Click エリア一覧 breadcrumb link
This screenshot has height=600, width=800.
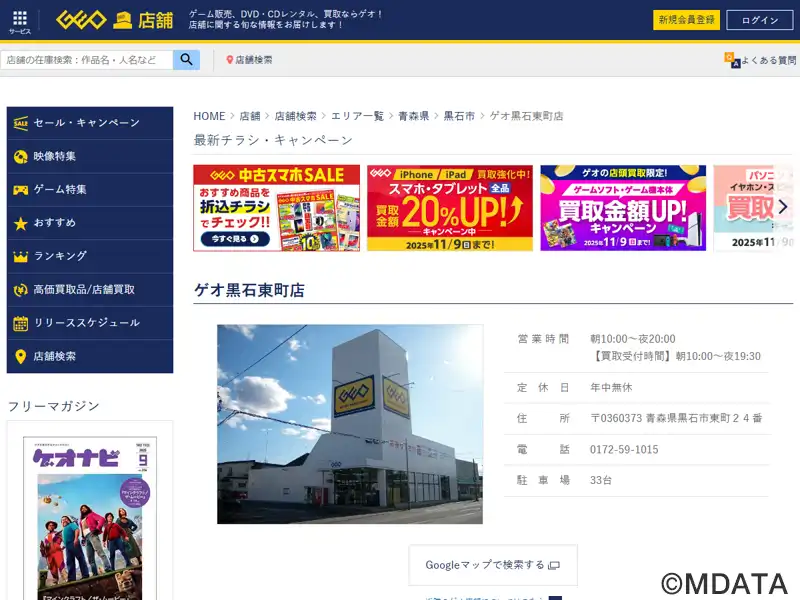tap(357, 116)
